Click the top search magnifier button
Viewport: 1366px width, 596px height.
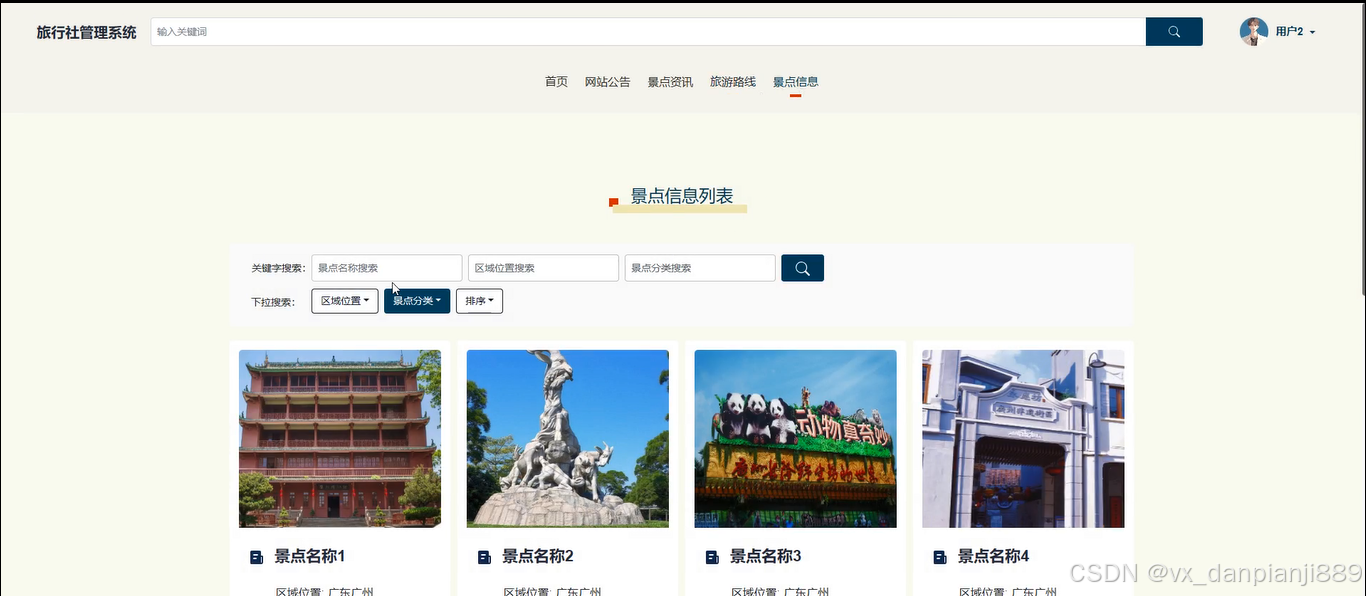(1174, 32)
